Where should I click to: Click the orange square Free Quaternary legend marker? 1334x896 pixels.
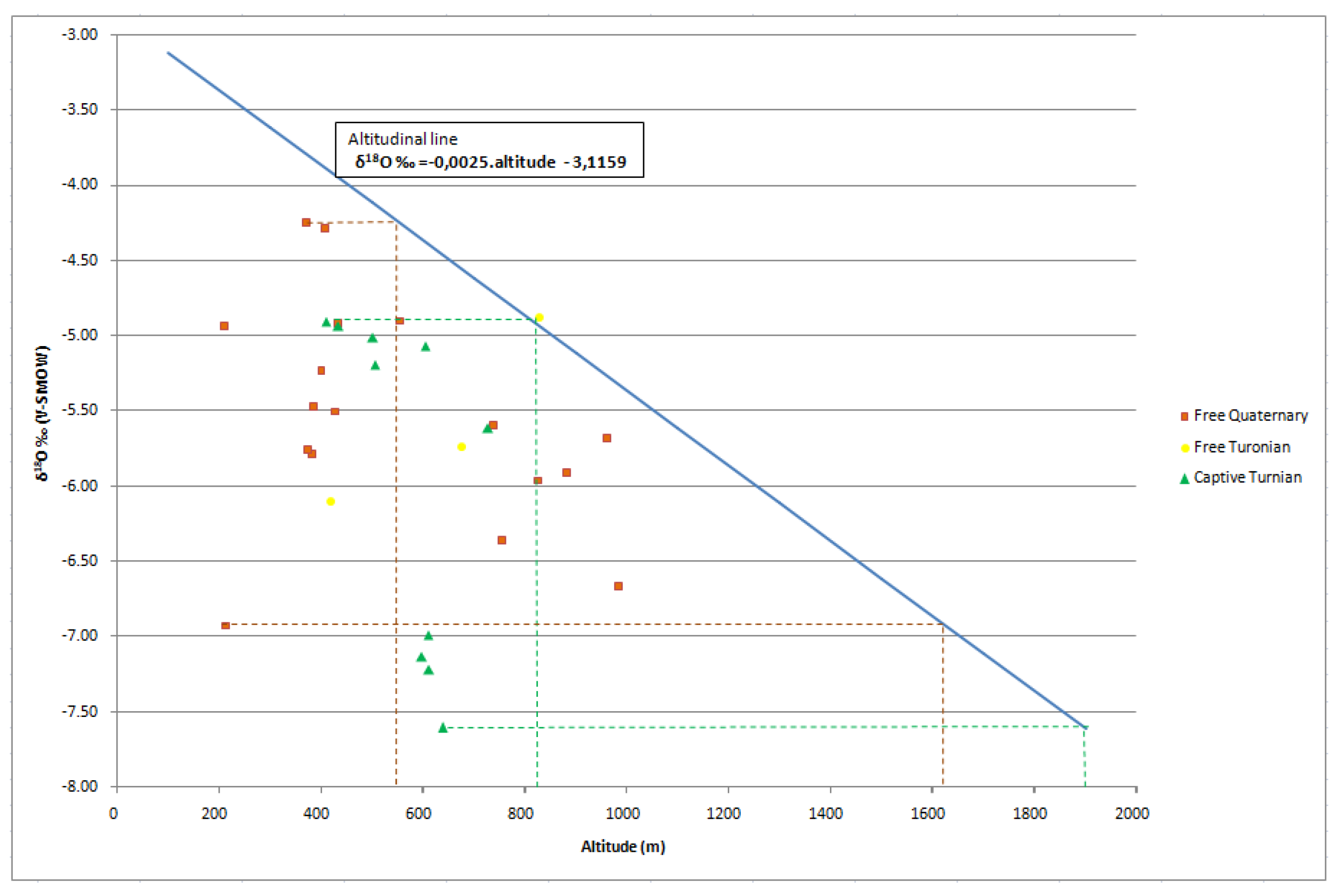[1184, 416]
